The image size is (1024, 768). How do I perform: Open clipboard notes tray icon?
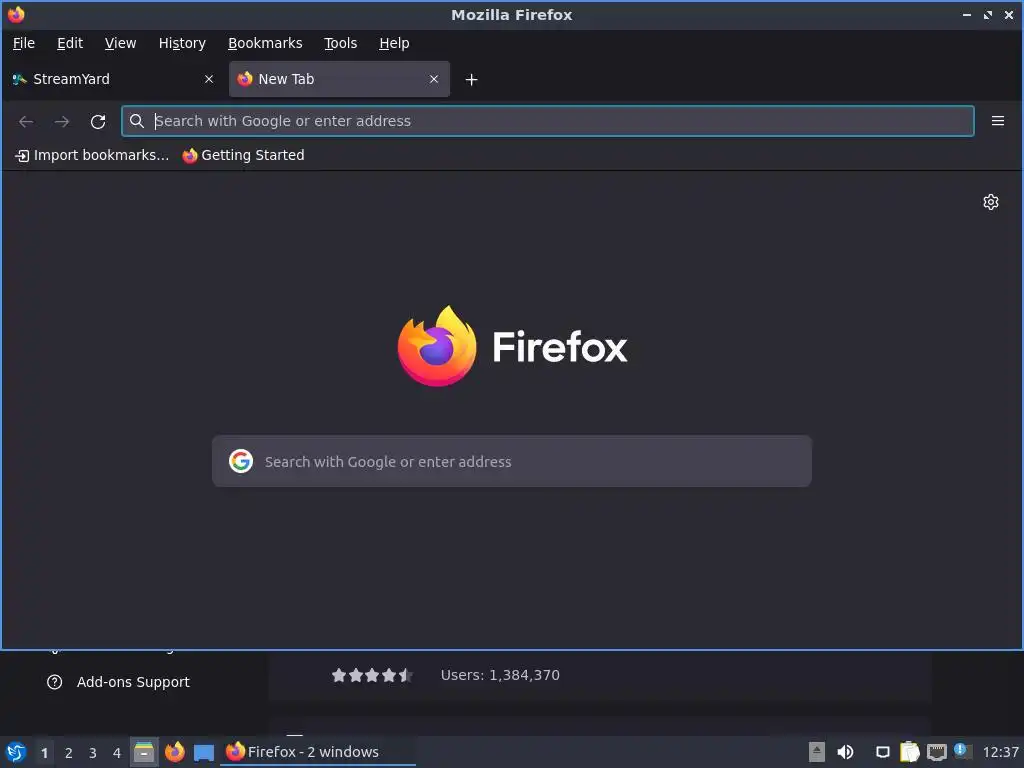pos(909,752)
